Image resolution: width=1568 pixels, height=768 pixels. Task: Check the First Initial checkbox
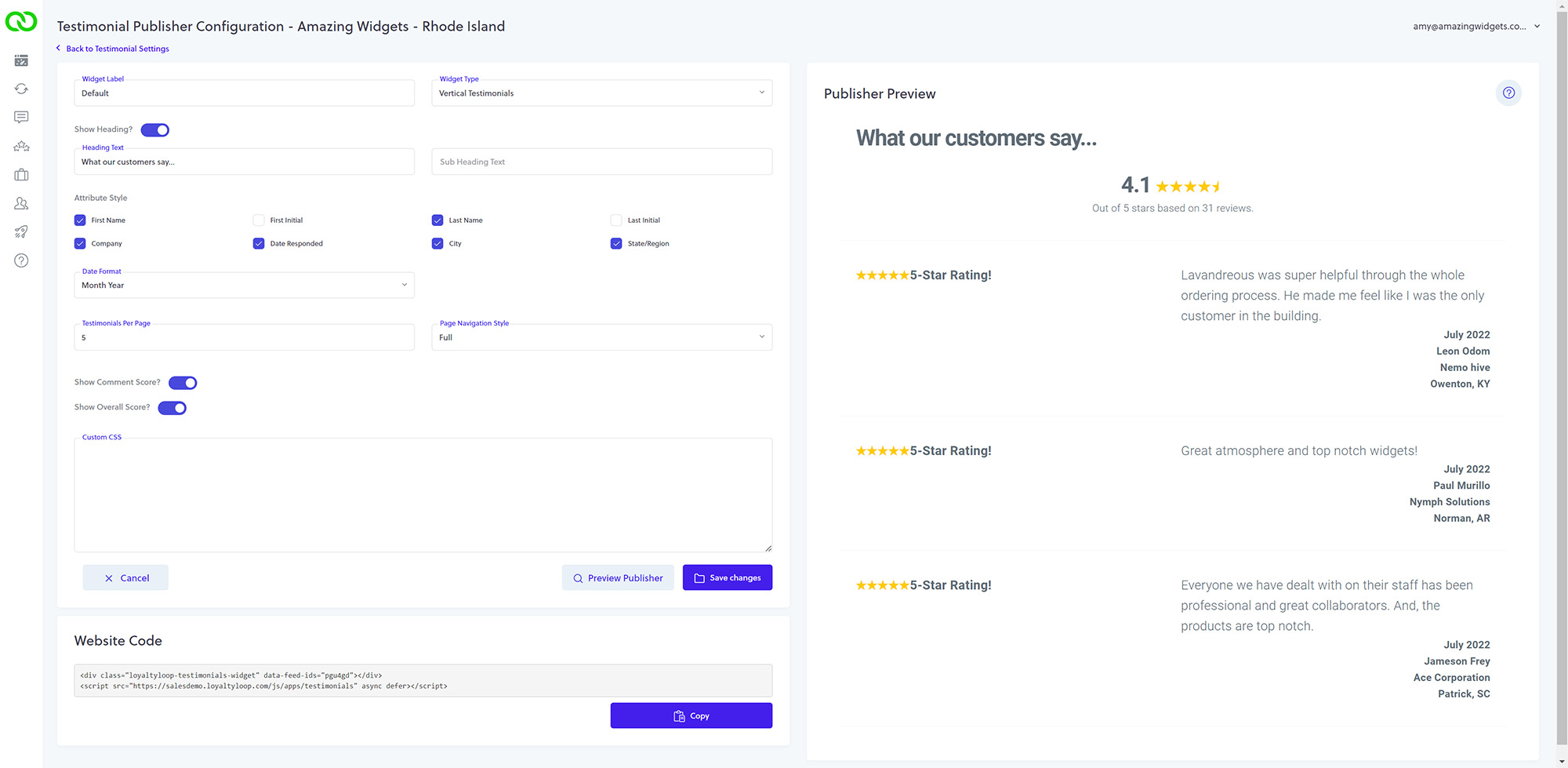pyautogui.click(x=259, y=220)
